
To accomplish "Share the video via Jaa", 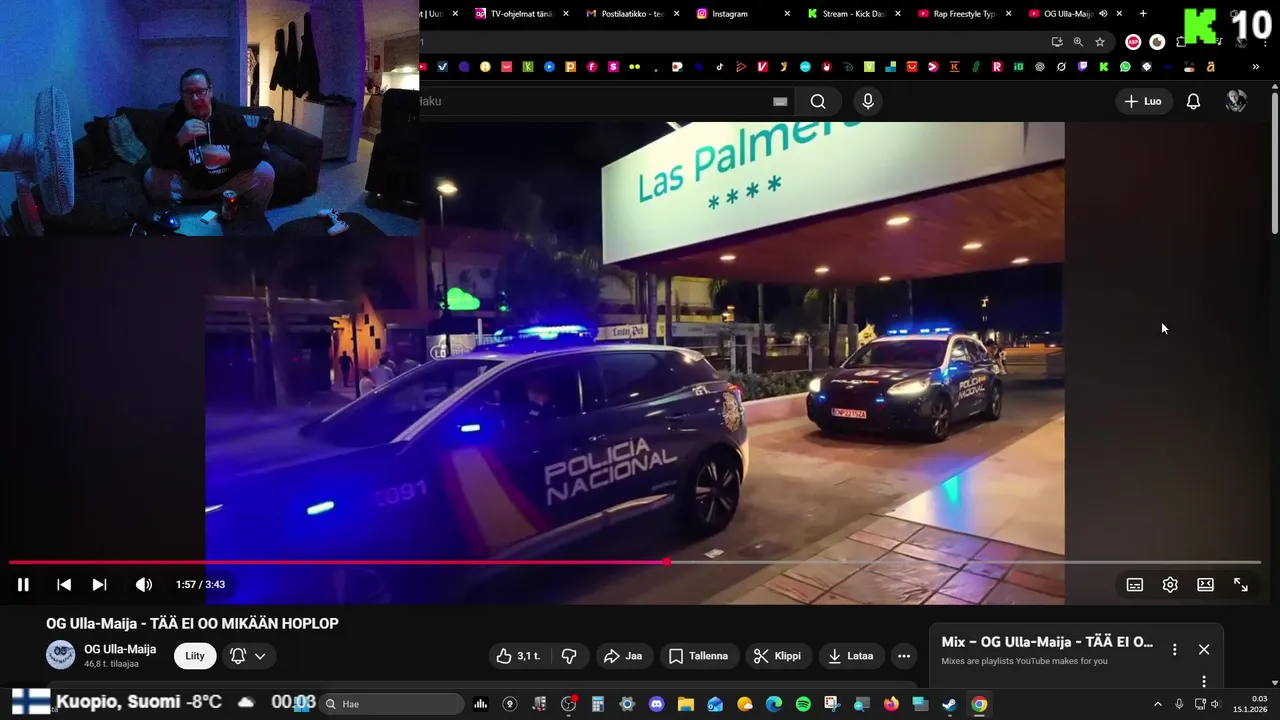I will pyautogui.click(x=623, y=656).
